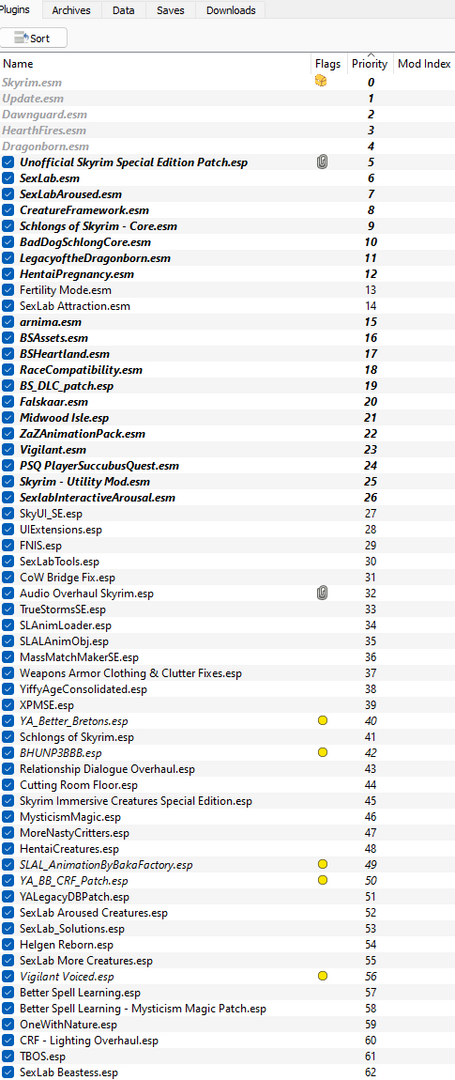This screenshot has width=455, height=1080.
Task: Click priority value 44 for Cutting Room Floor
Action: tap(371, 785)
